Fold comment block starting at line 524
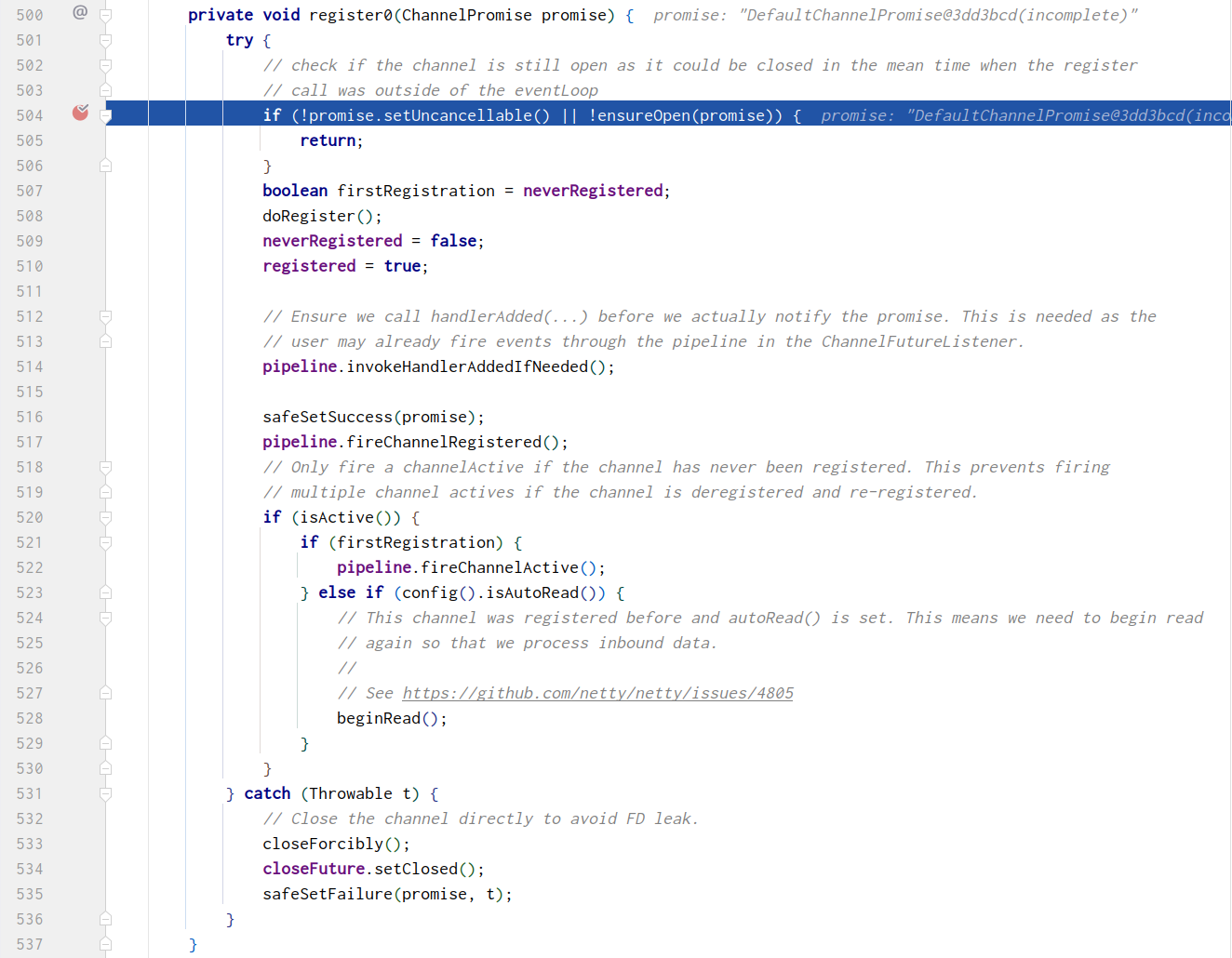 [x=105, y=619]
